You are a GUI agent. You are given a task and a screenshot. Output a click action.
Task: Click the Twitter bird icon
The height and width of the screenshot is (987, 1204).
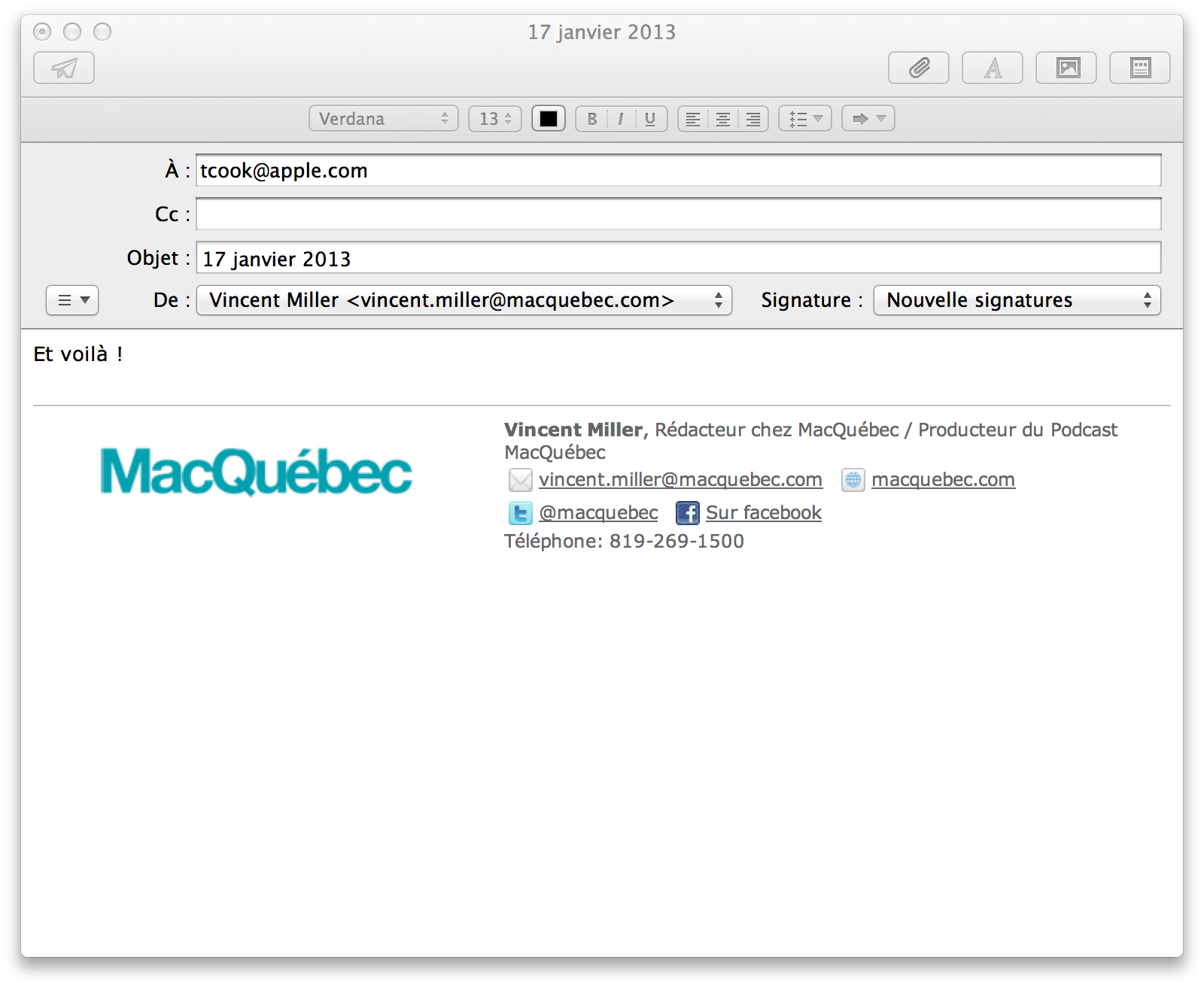pyautogui.click(x=520, y=513)
